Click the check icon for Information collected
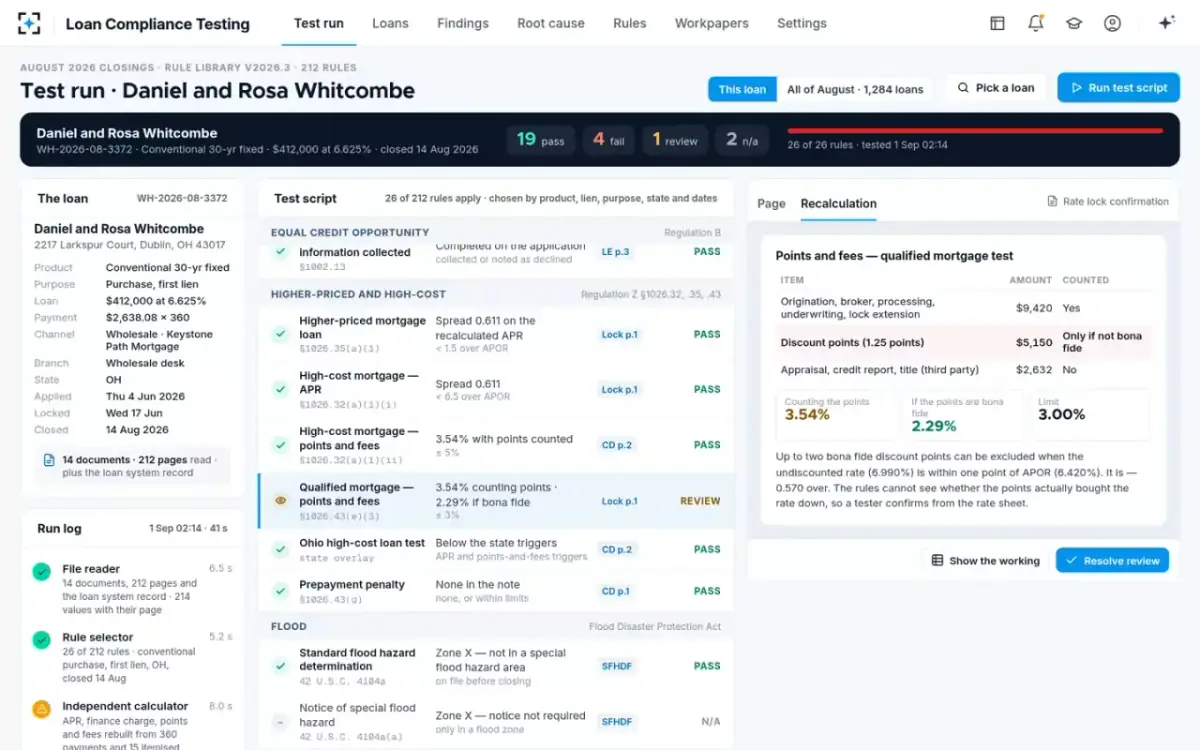Viewport: 1200px width, 750px height. [x=281, y=254]
